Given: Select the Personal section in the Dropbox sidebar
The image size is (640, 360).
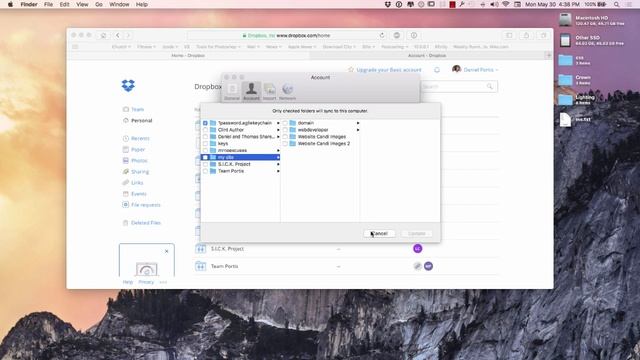Looking at the screenshot, I should click(141, 121).
